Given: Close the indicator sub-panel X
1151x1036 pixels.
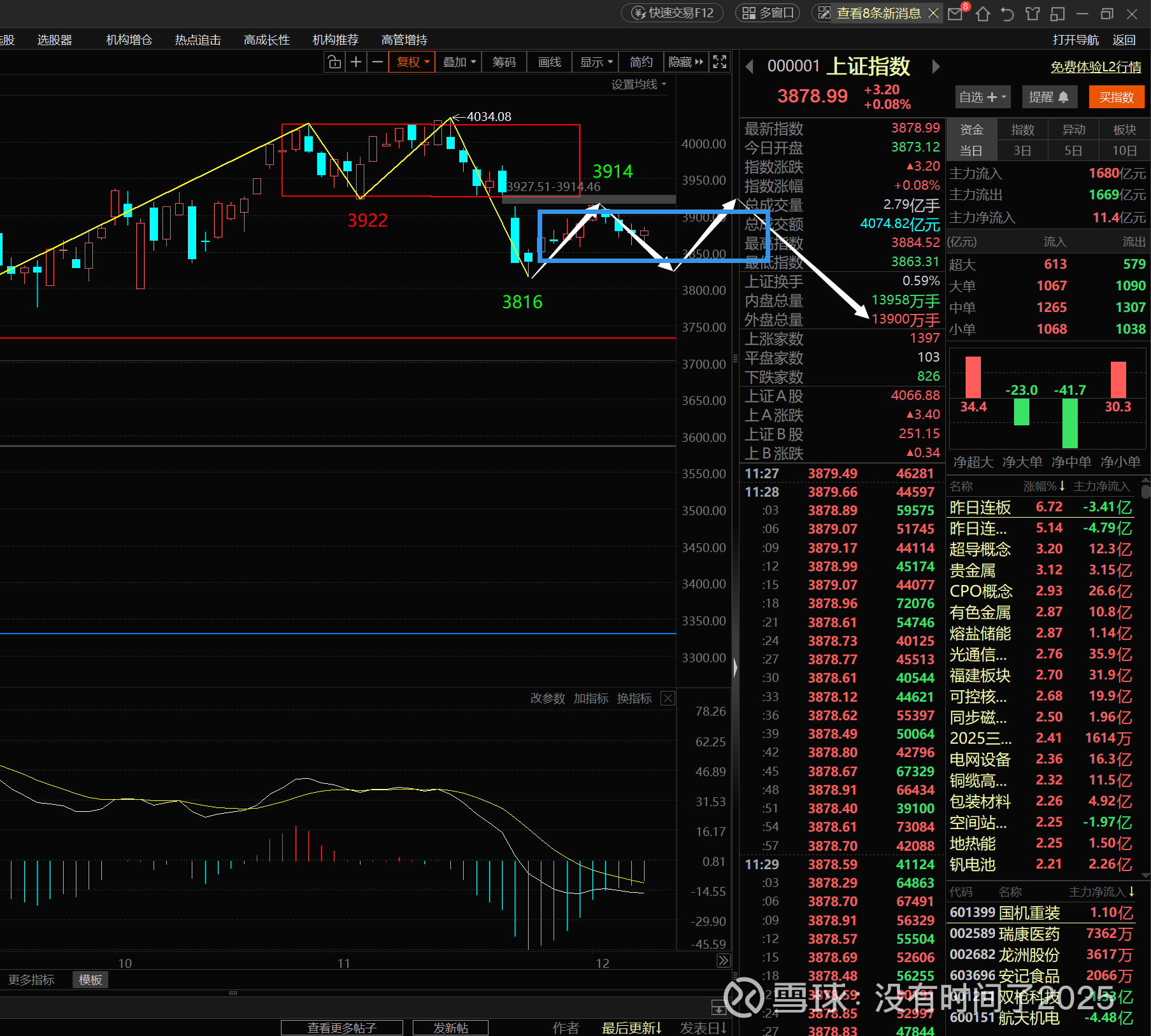Looking at the screenshot, I should pos(668,699).
